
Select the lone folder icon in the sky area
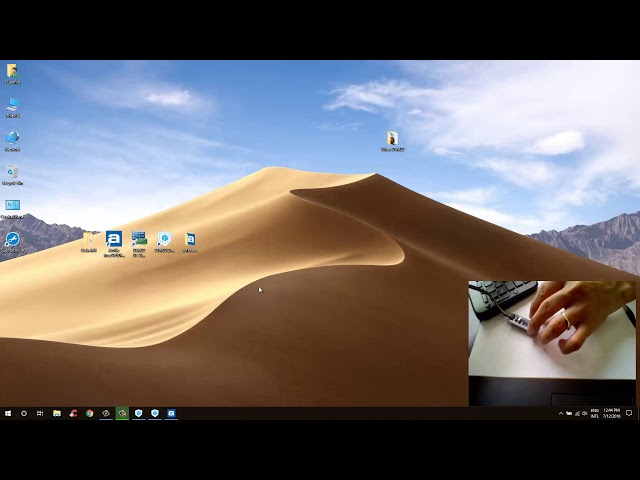tap(392, 141)
